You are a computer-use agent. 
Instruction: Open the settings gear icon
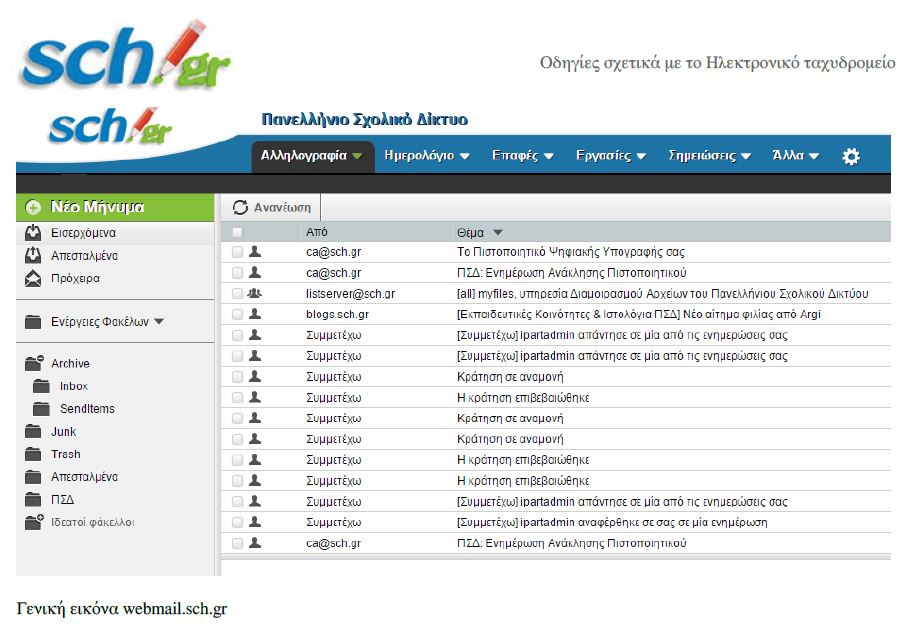pos(851,156)
